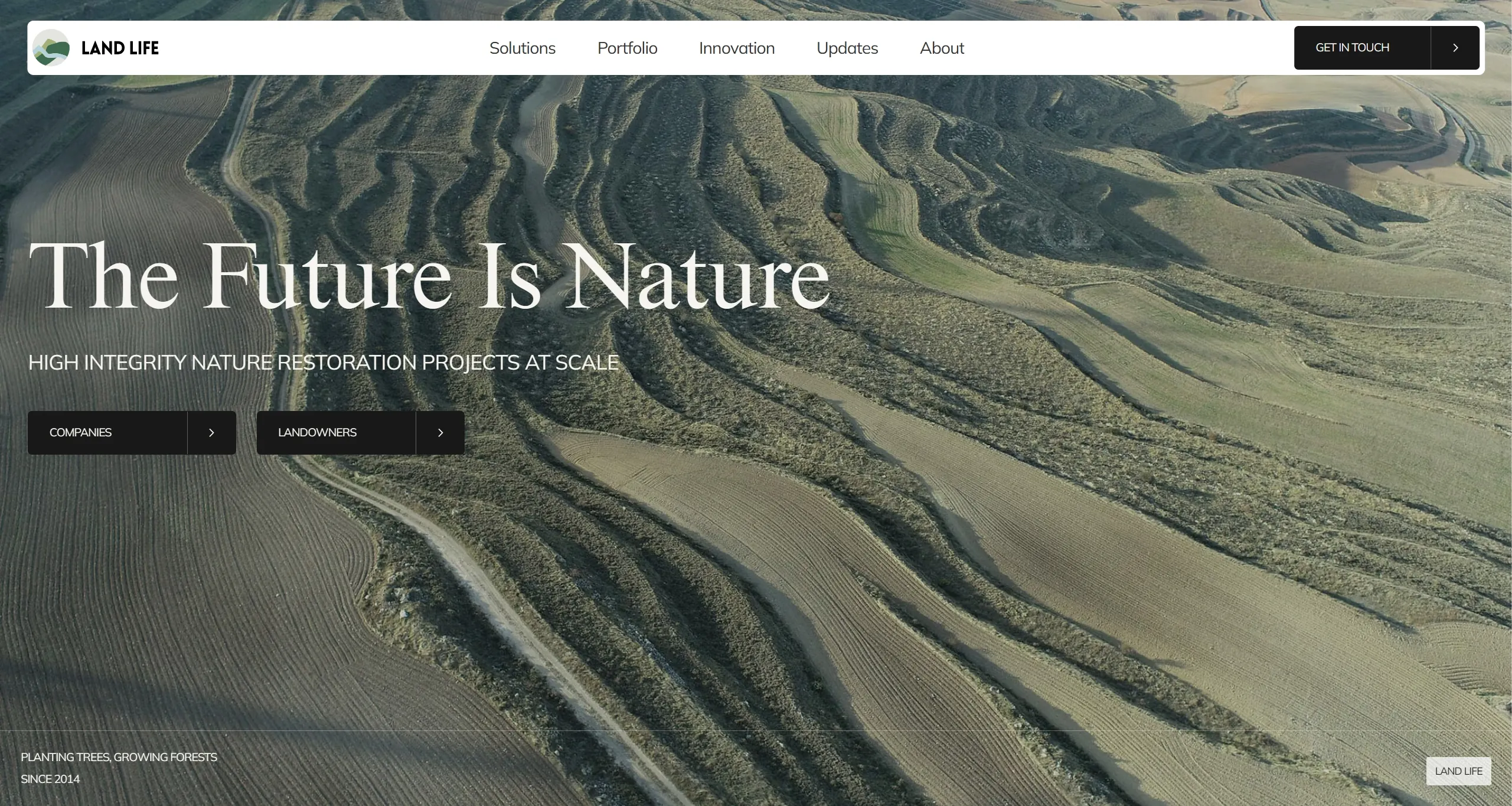
Task: Open the Innovation nav item
Action: pyautogui.click(x=736, y=48)
